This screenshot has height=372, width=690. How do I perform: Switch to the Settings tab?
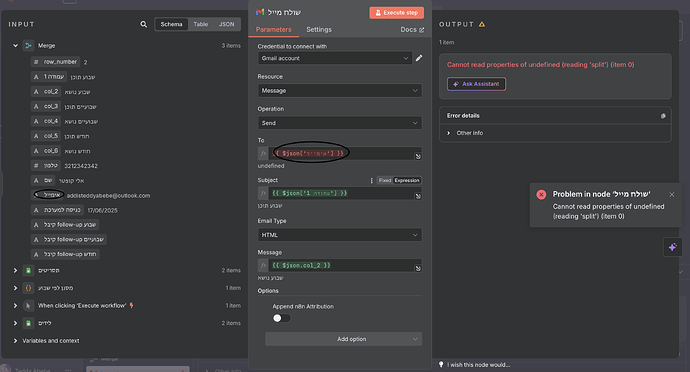point(319,29)
